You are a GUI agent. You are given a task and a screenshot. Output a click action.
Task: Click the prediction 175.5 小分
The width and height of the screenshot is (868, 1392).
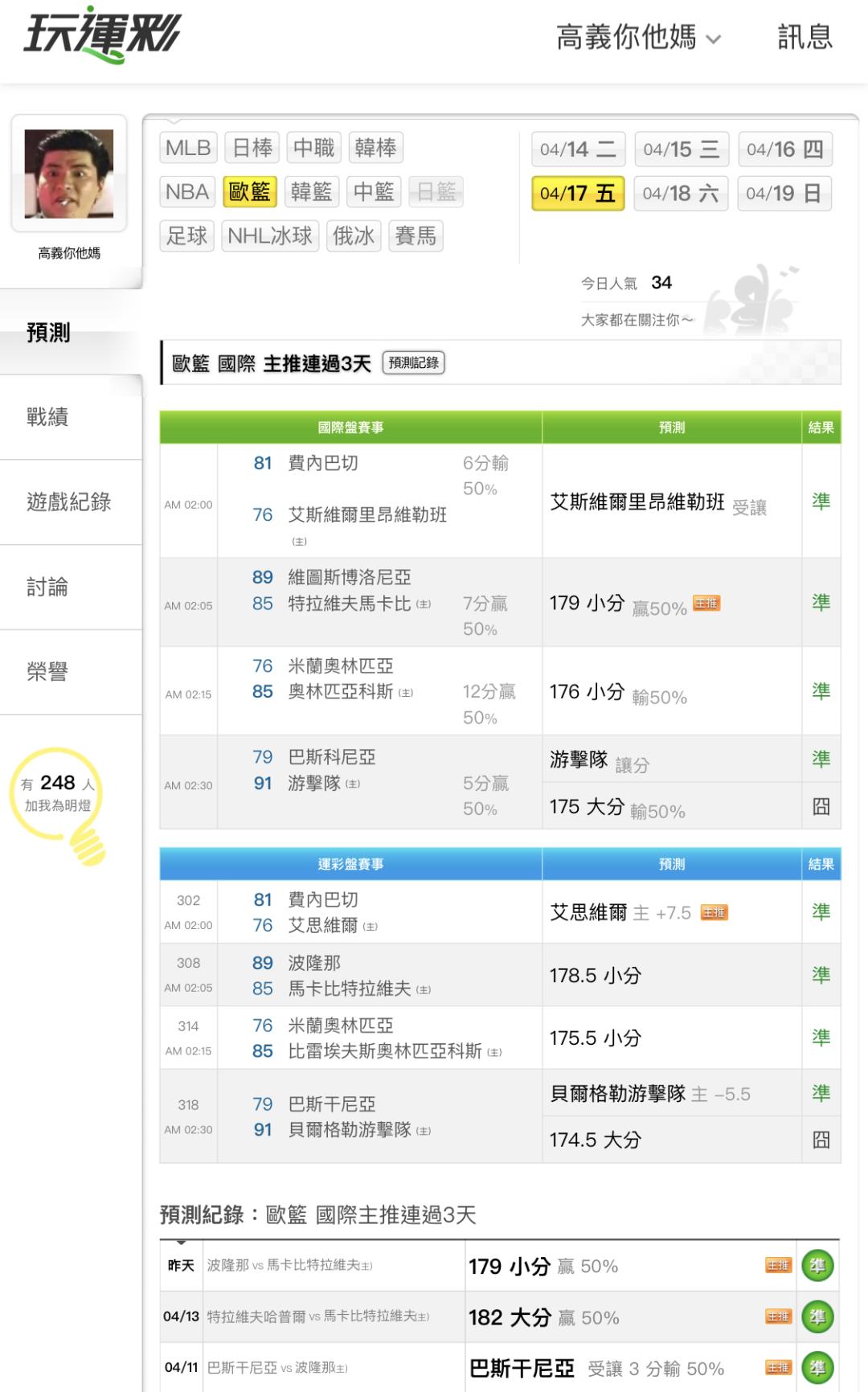coord(596,1038)
